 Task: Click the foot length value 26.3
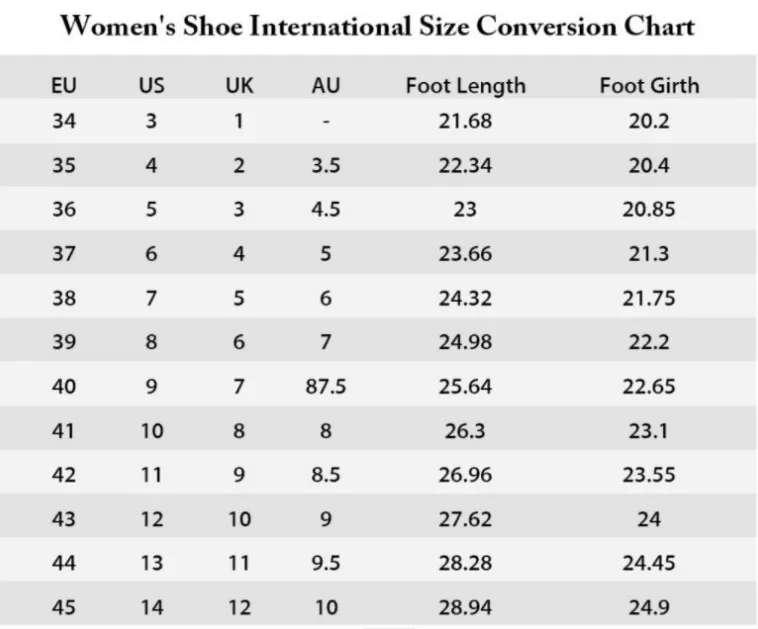(465, 430)
